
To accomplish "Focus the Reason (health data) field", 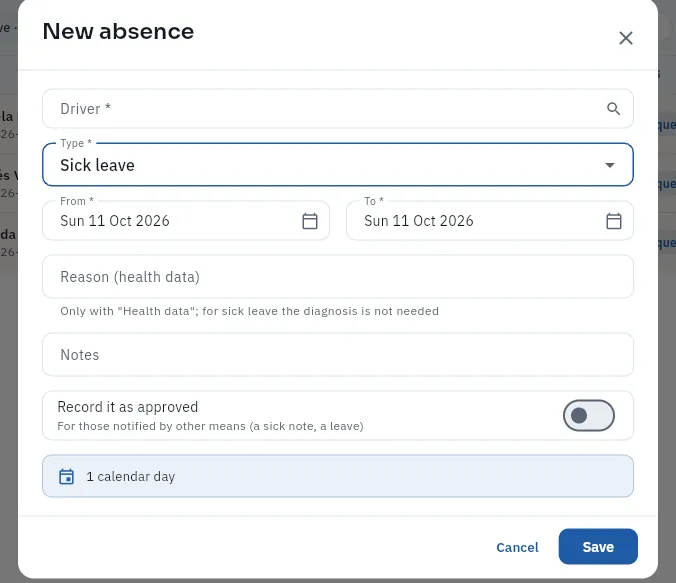I will [x=338, y=277].
